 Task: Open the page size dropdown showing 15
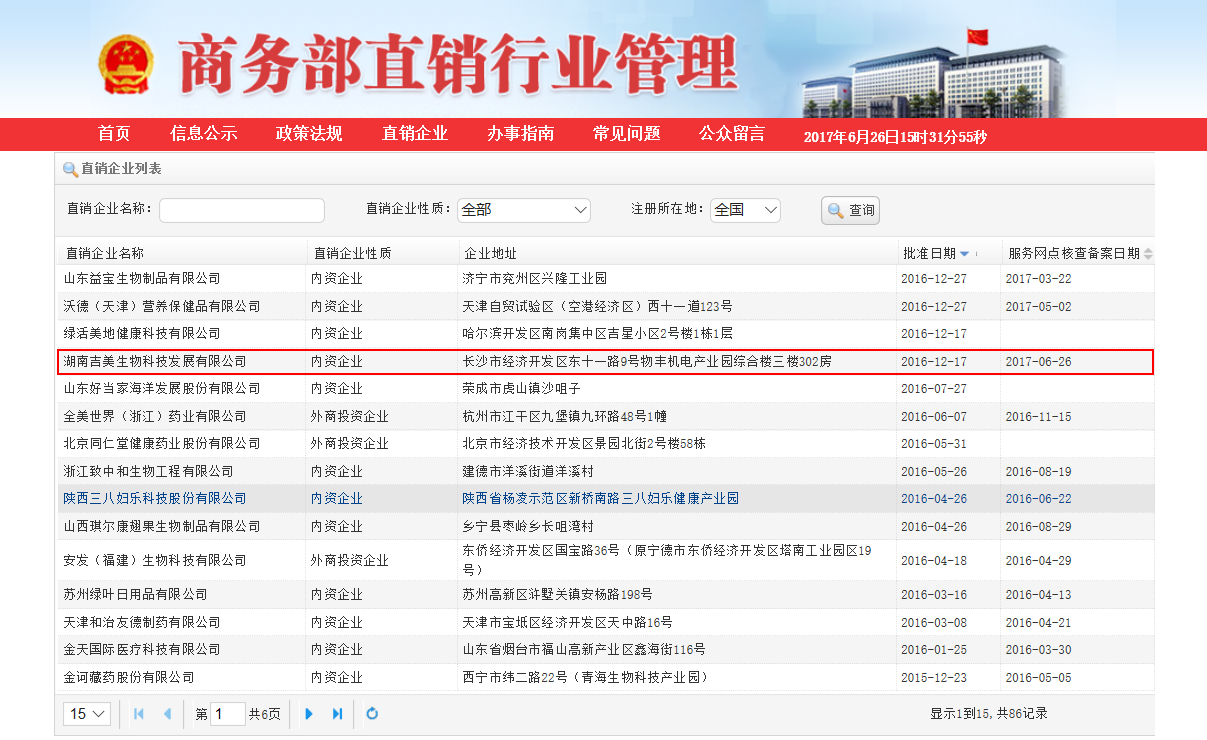tap(88, 714)
